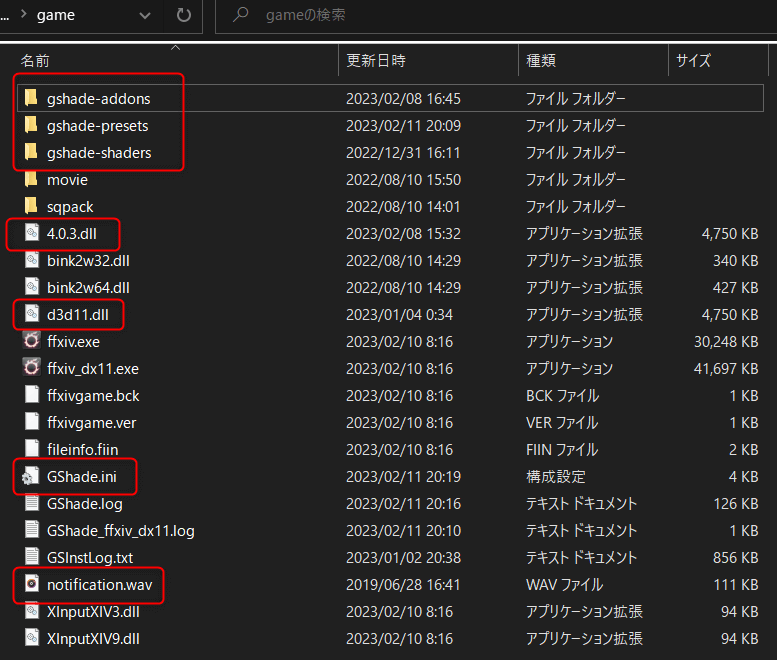Select the d3d11.dll file name

click(x=78, y=315)
